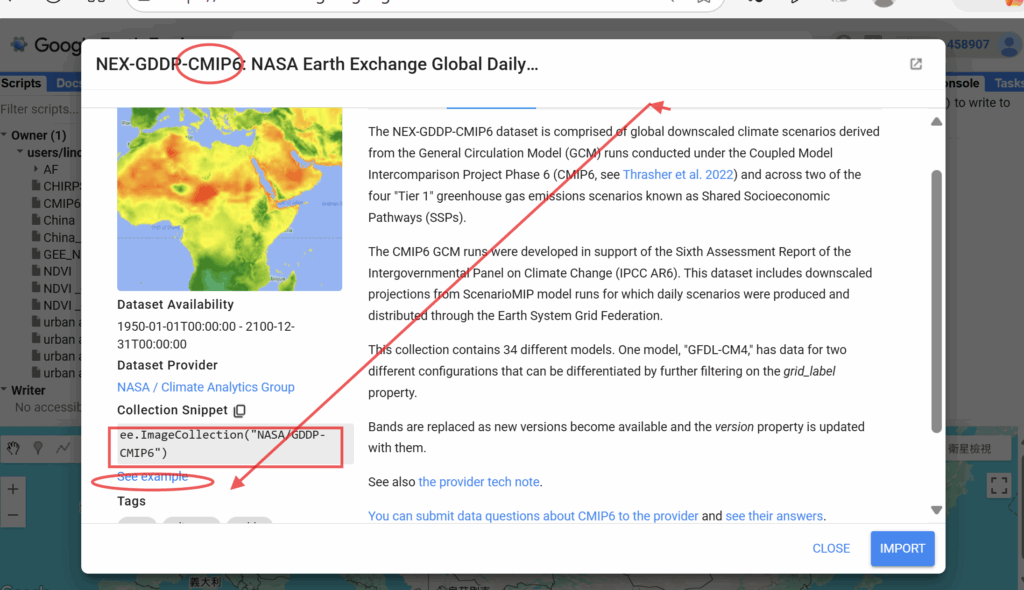Click the scroll down arrow in dialog
This screenshot has height=590, width=1024.
[x=936, y=509]
